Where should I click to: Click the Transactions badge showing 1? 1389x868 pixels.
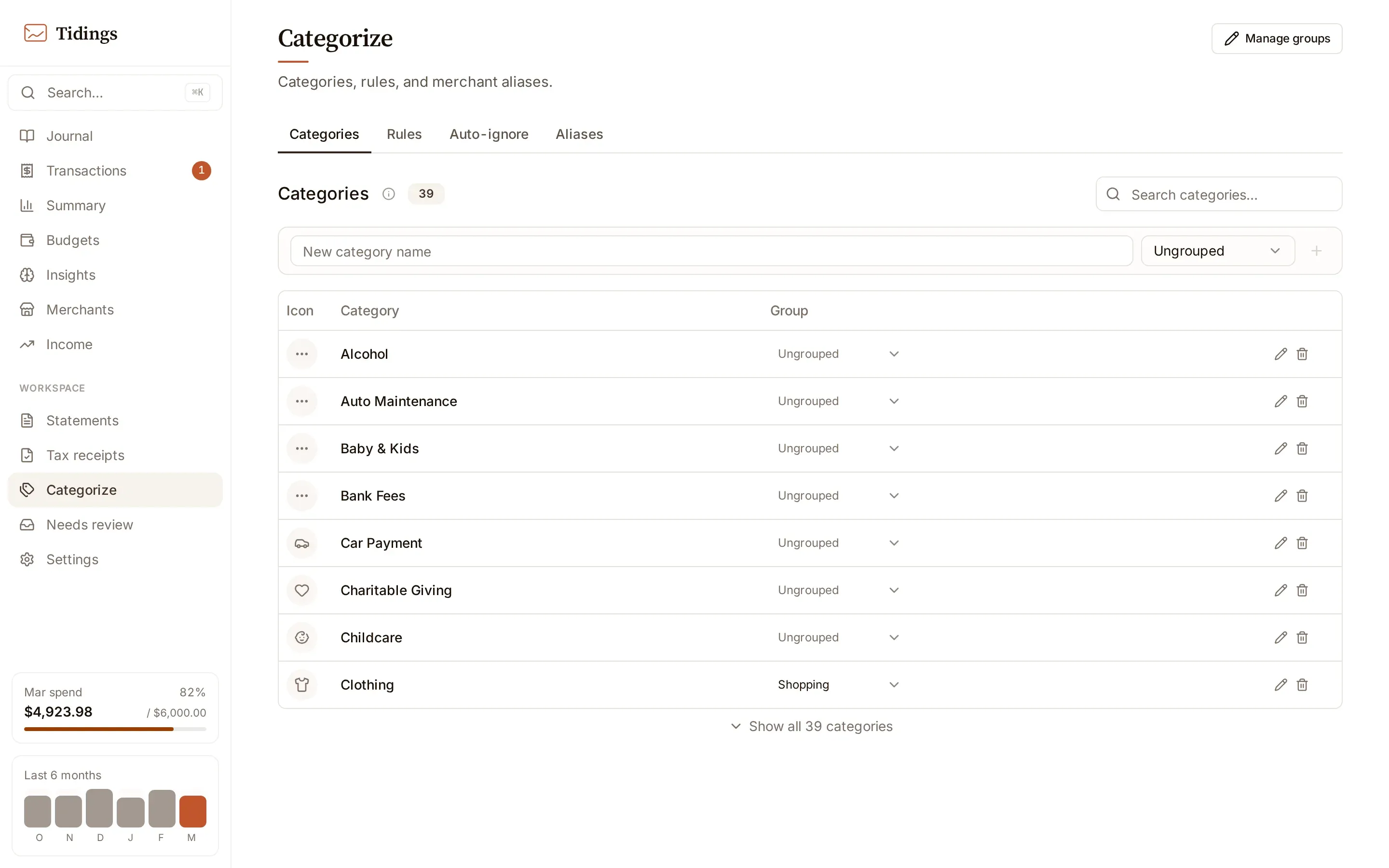click(x=202, y=171)
